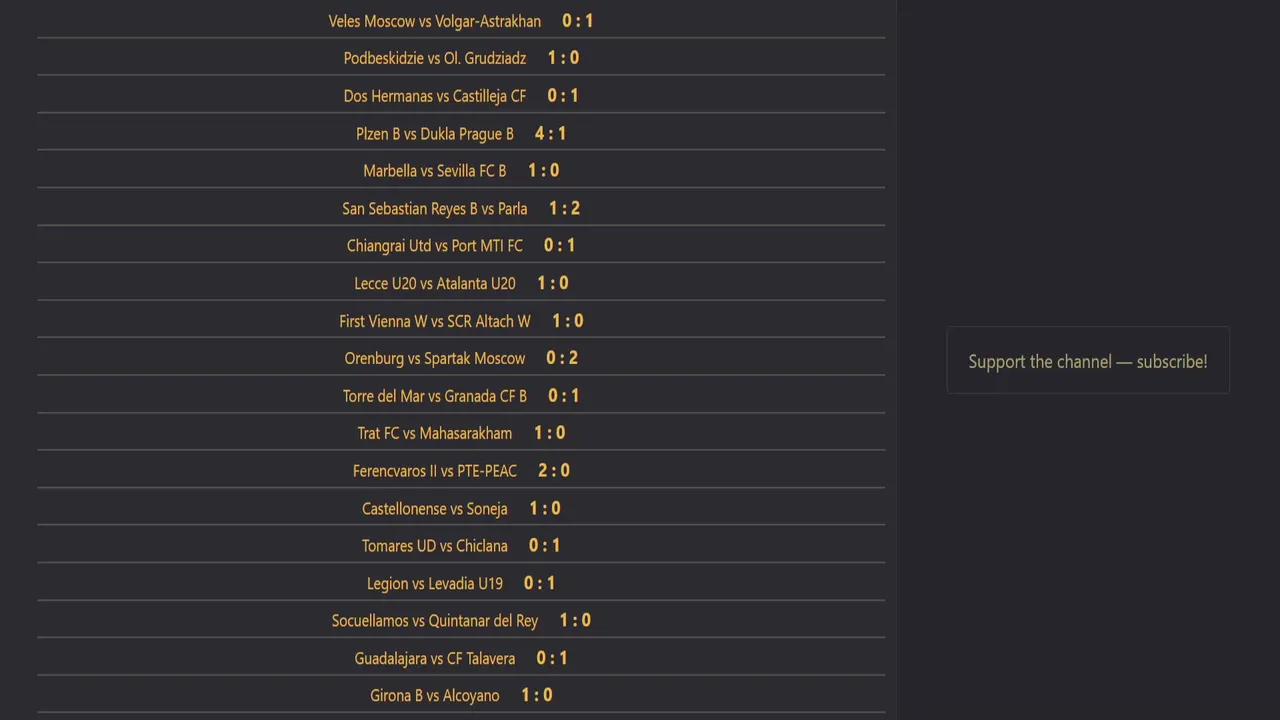Screen dimensions: 1280x720
Task: Select Ferencvaros II vs PTE-PEAC row
Action: (x=435, y=471)
